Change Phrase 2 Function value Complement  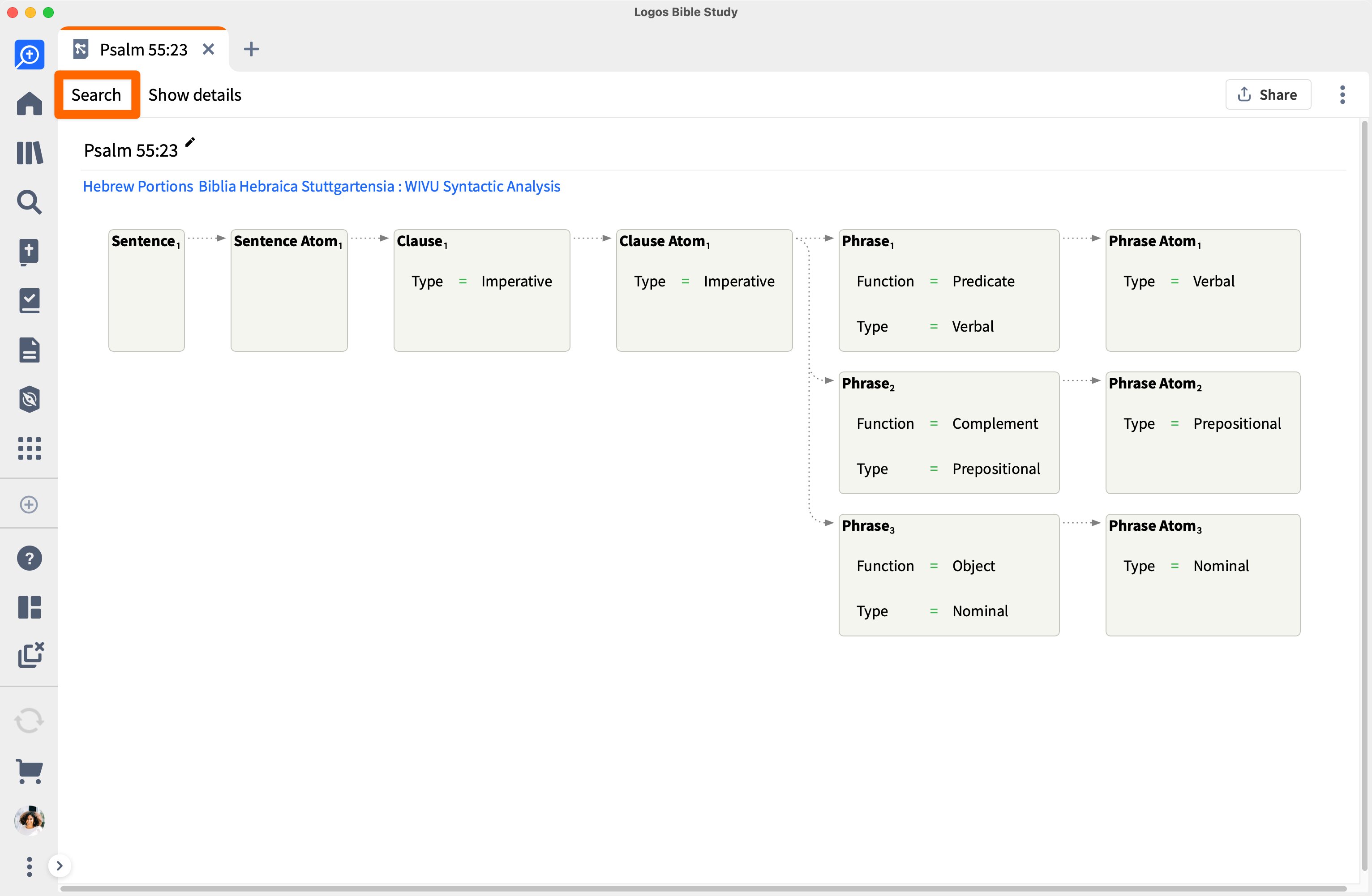995,423
